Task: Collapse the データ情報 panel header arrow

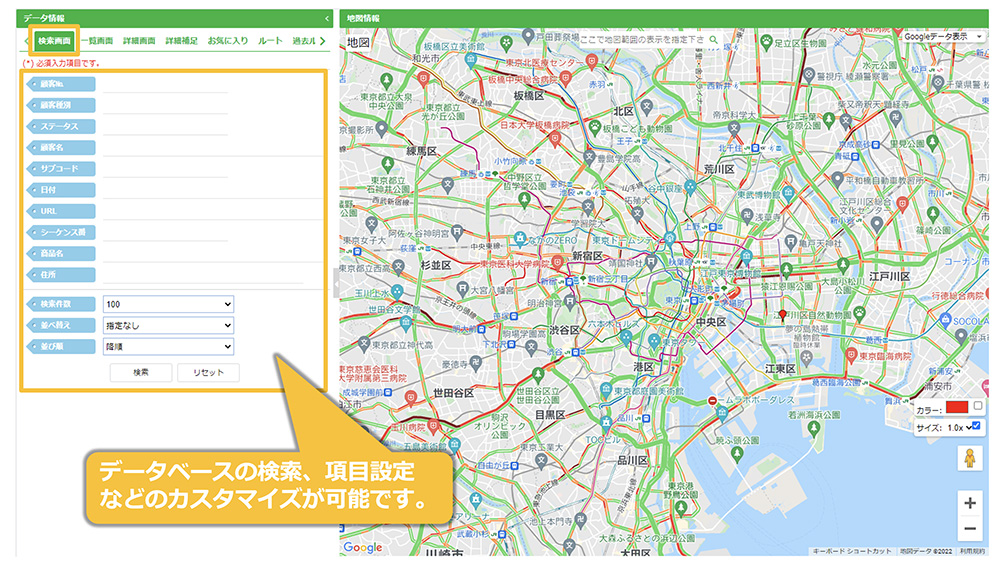Action: (327, 18)
